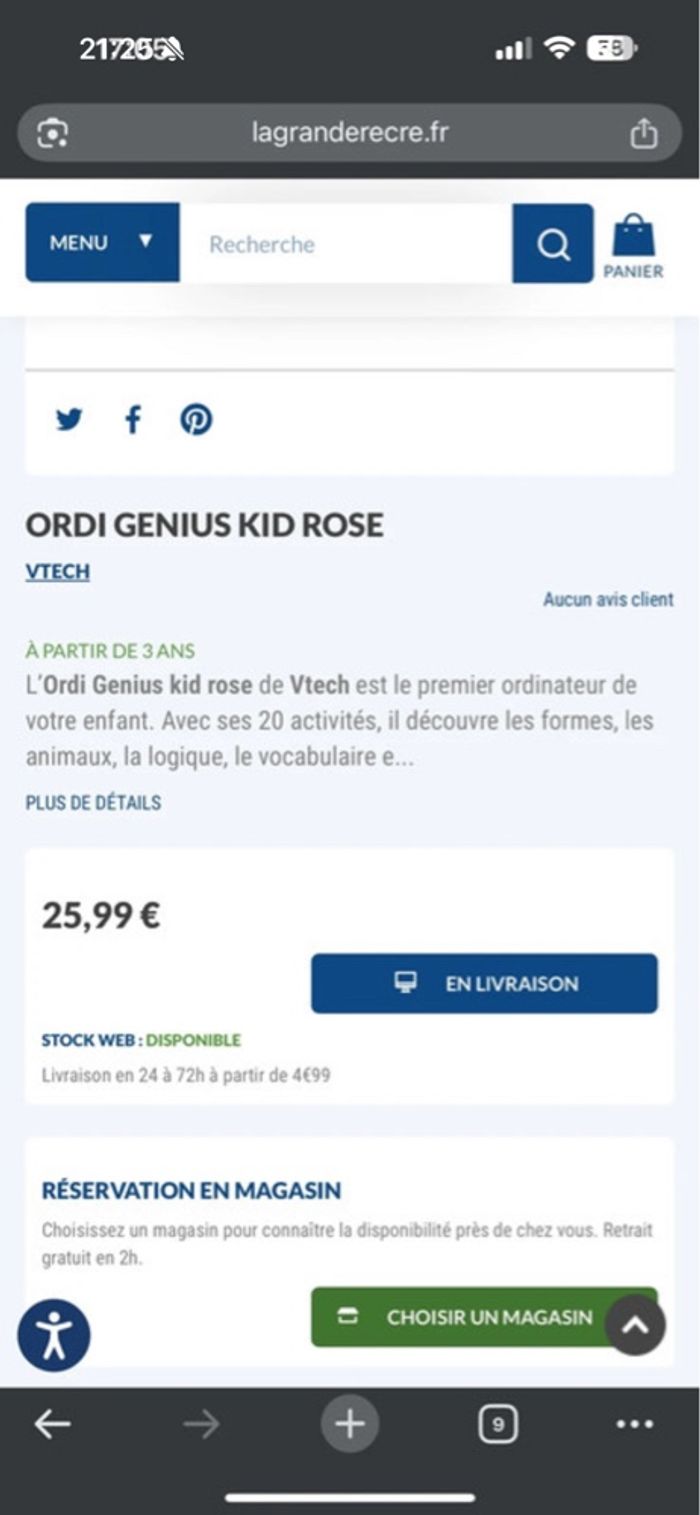Share product on Twitter
The height and width of the screenshot is (1515, 700).
tap(69, 419)
